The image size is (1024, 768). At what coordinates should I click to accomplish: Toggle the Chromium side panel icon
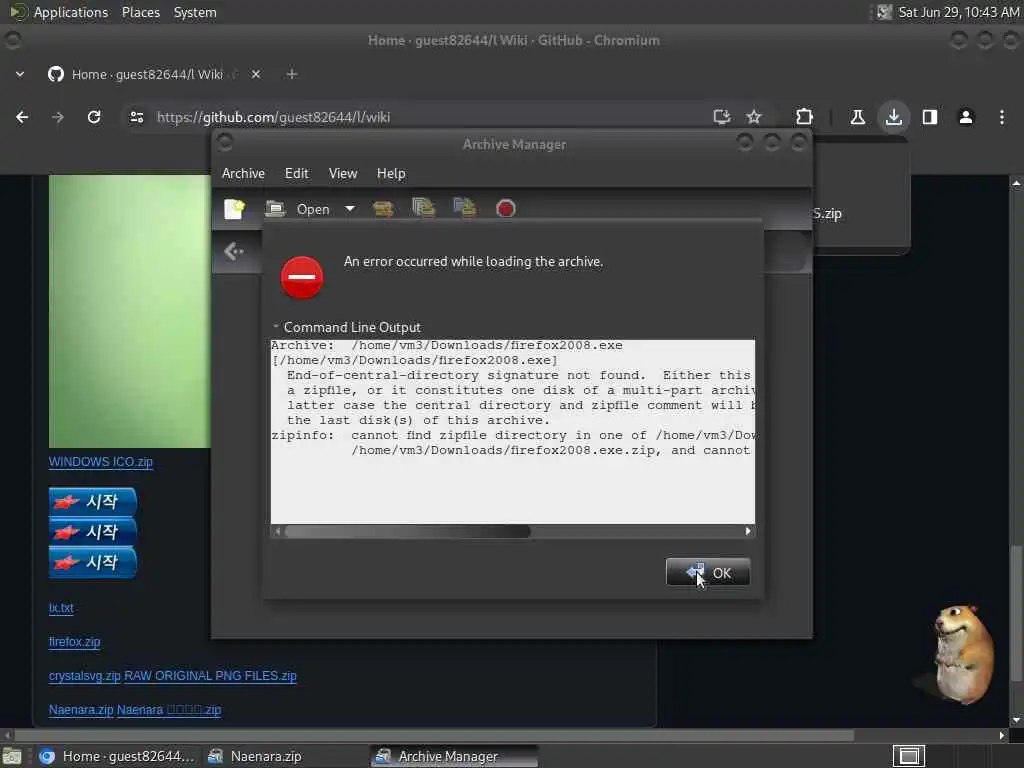click(930, 118)
